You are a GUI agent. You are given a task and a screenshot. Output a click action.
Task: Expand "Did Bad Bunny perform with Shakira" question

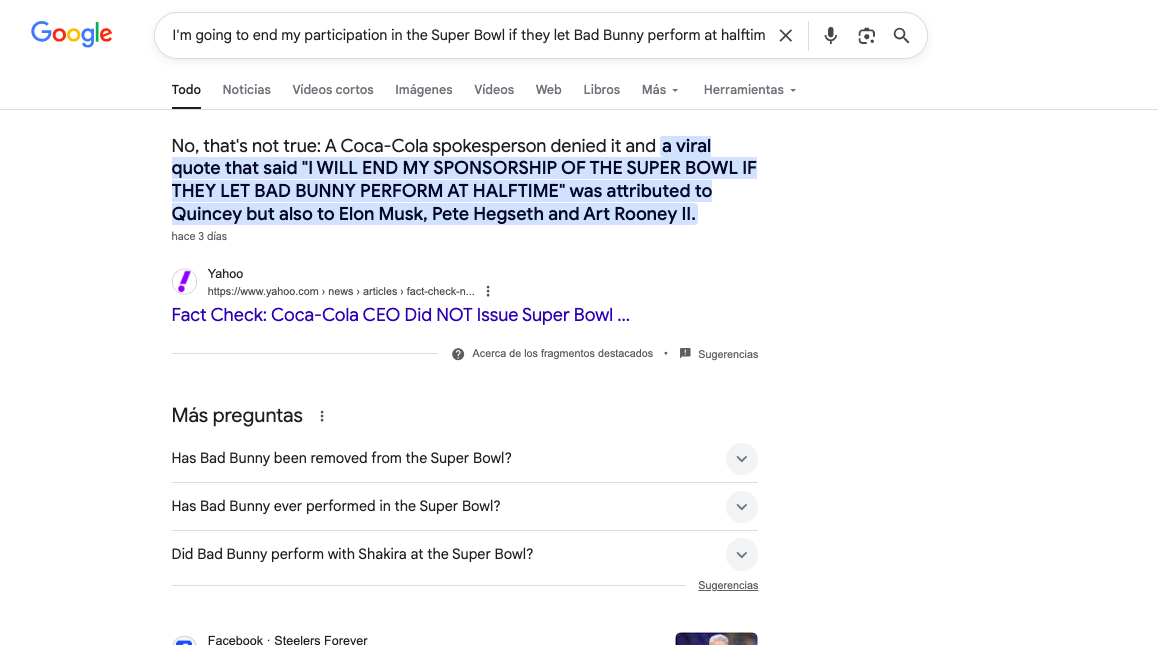(x=741, y=554)
